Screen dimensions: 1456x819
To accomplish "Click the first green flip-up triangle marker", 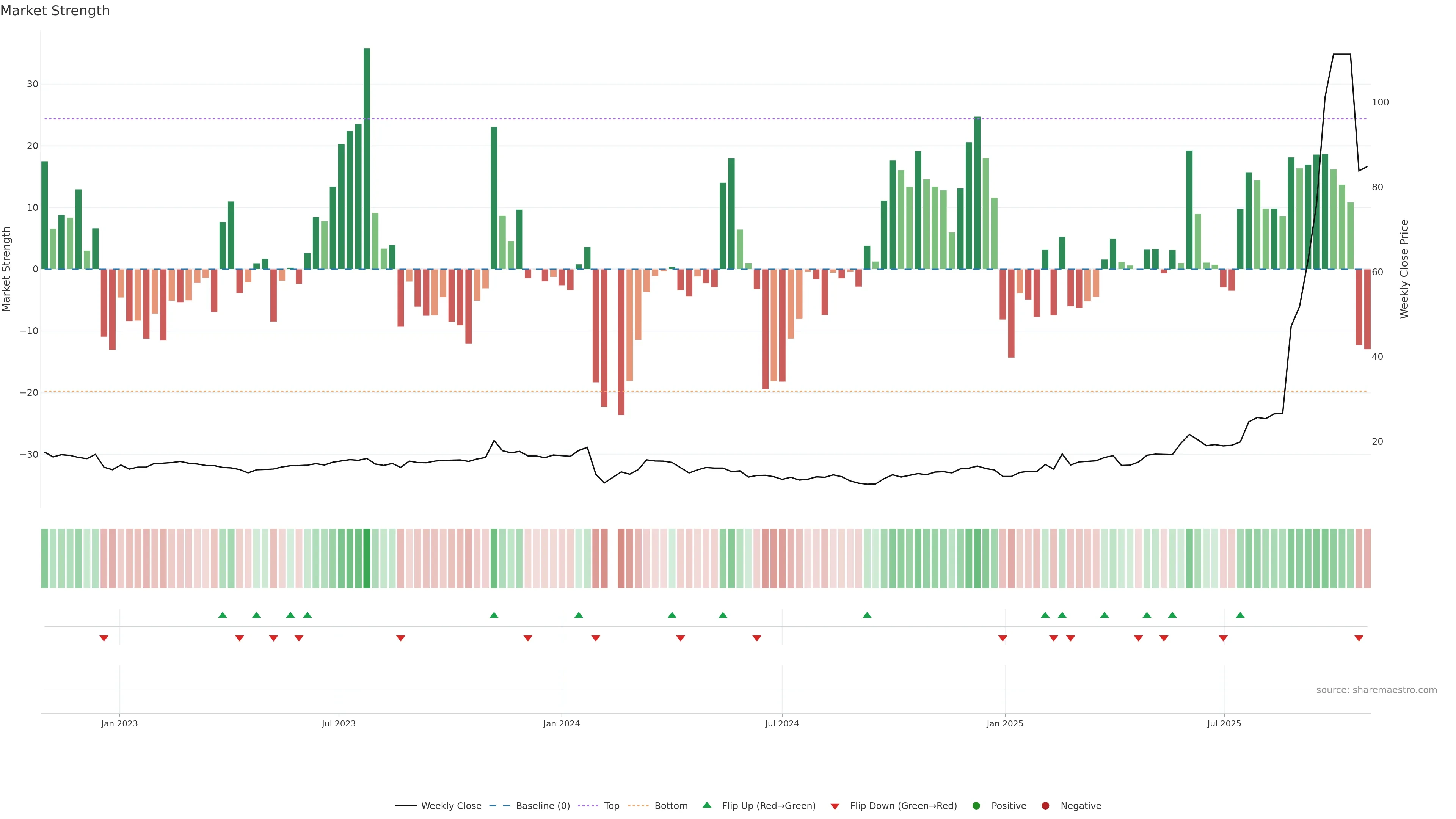I will [x=223, y=615].
